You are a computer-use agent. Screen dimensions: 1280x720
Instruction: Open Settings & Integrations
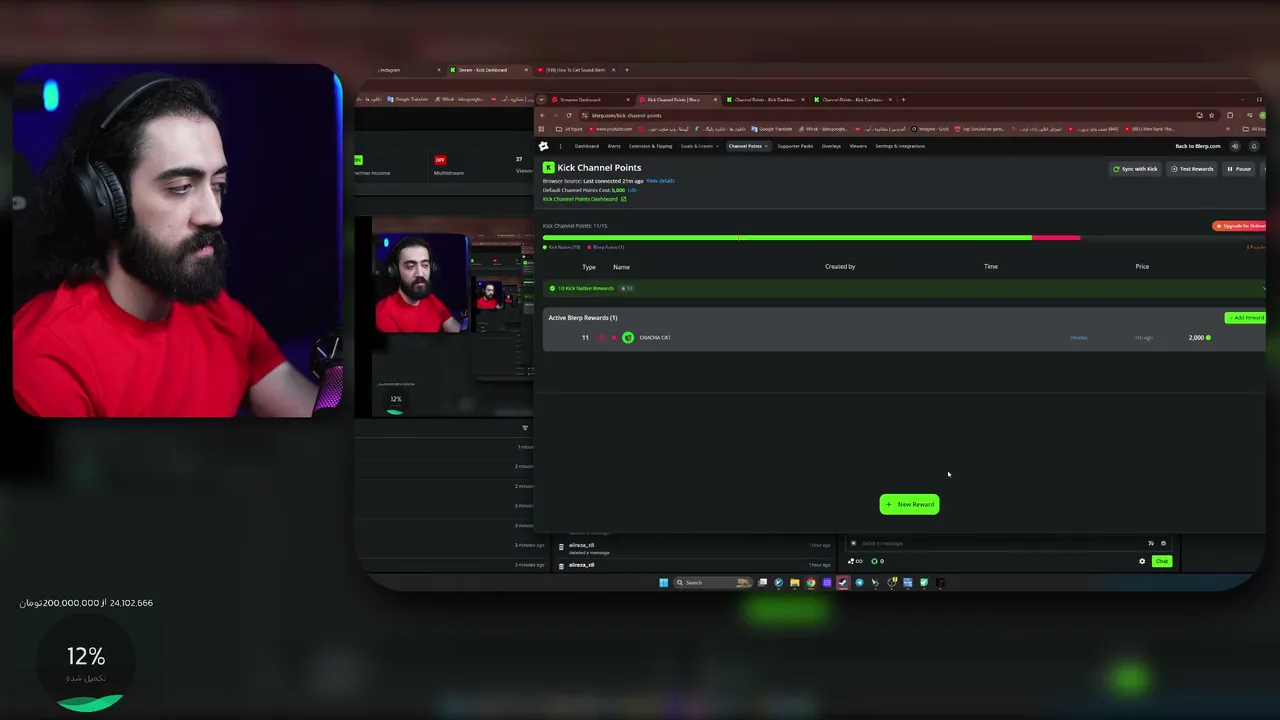(900, 146)
